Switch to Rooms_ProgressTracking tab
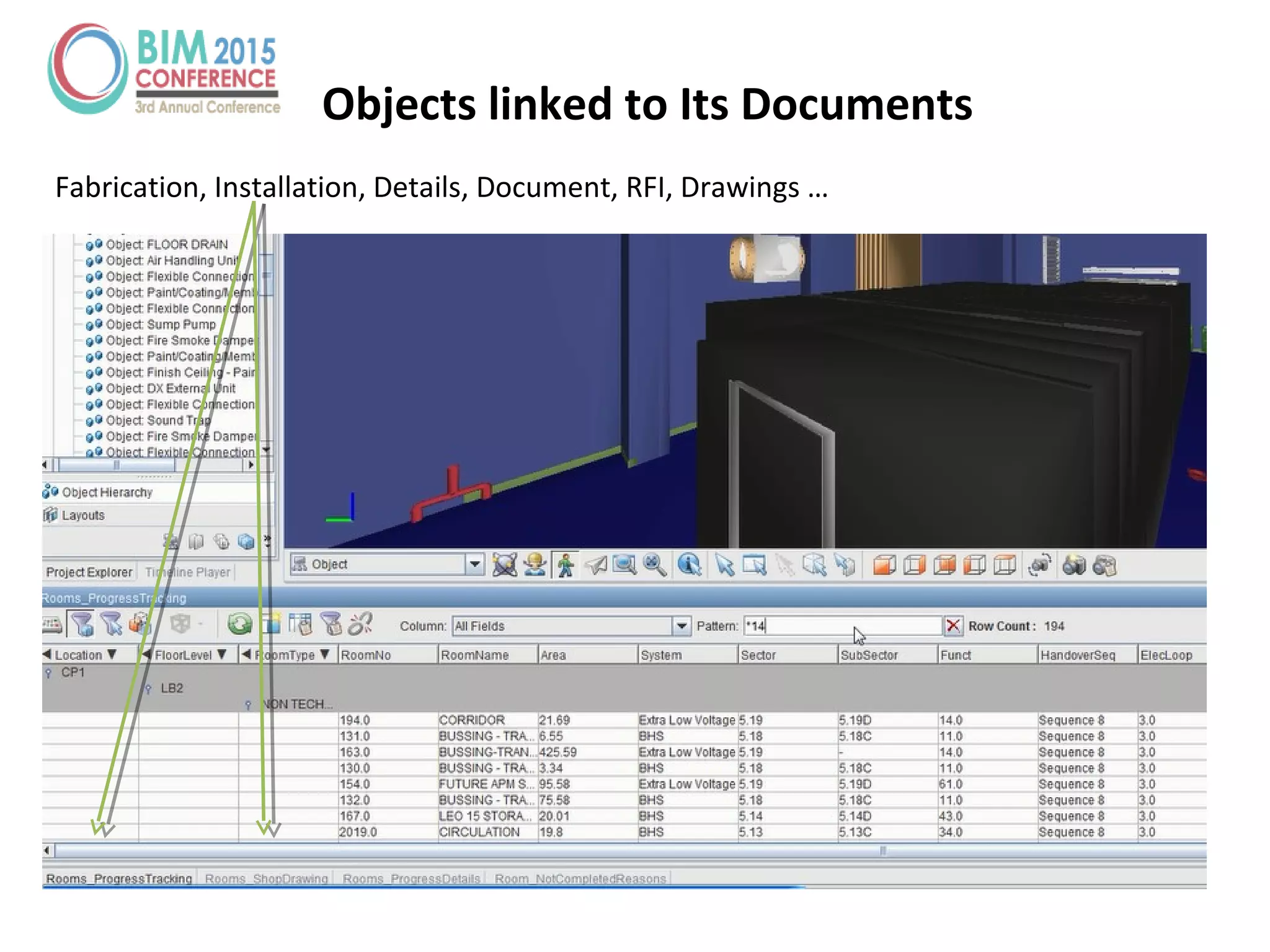Image resolution: width=1270 pixels, height=952 pixels. [x=119, y=878]
